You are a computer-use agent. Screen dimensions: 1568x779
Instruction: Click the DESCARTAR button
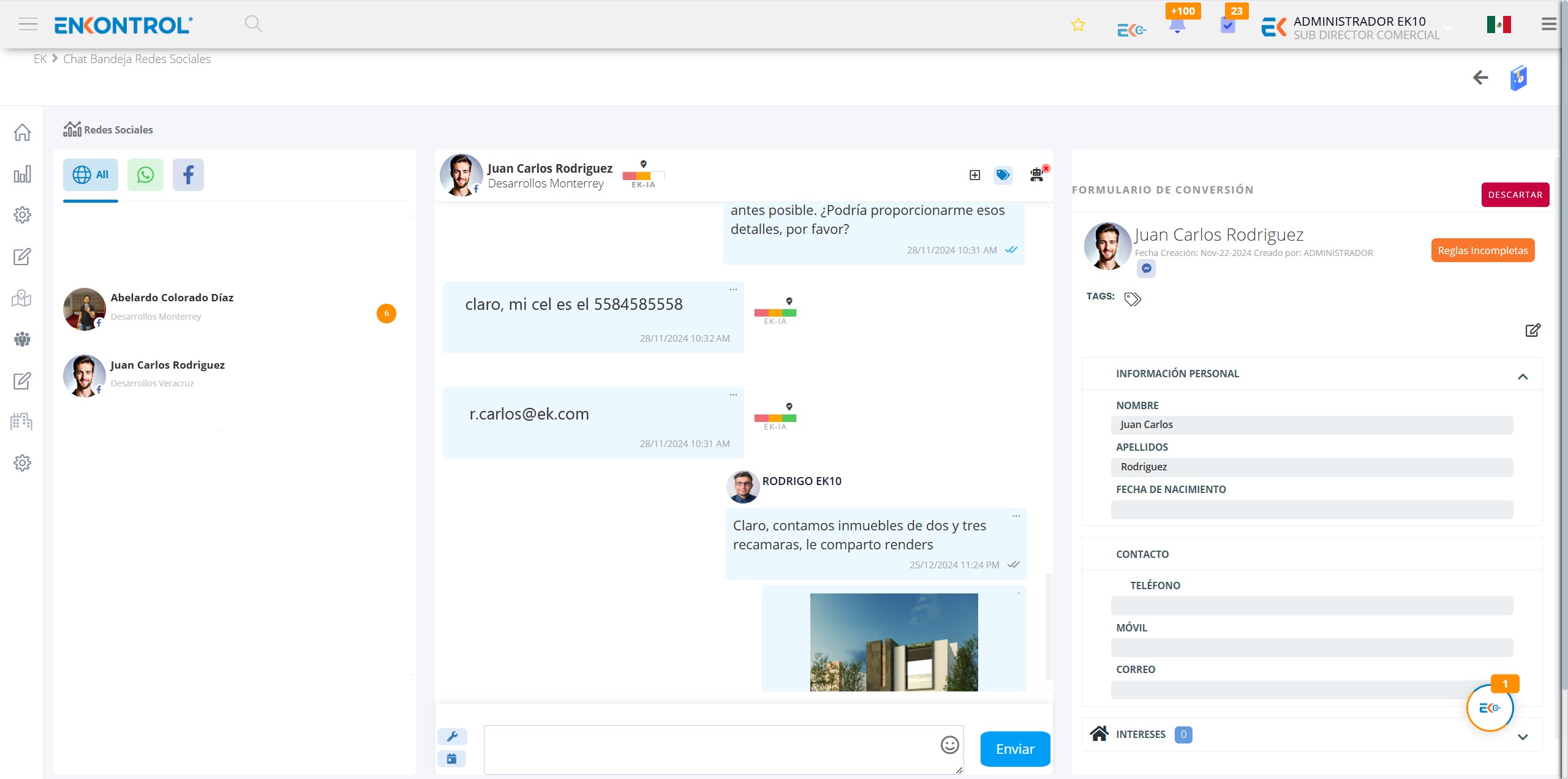pos(1515,195)
